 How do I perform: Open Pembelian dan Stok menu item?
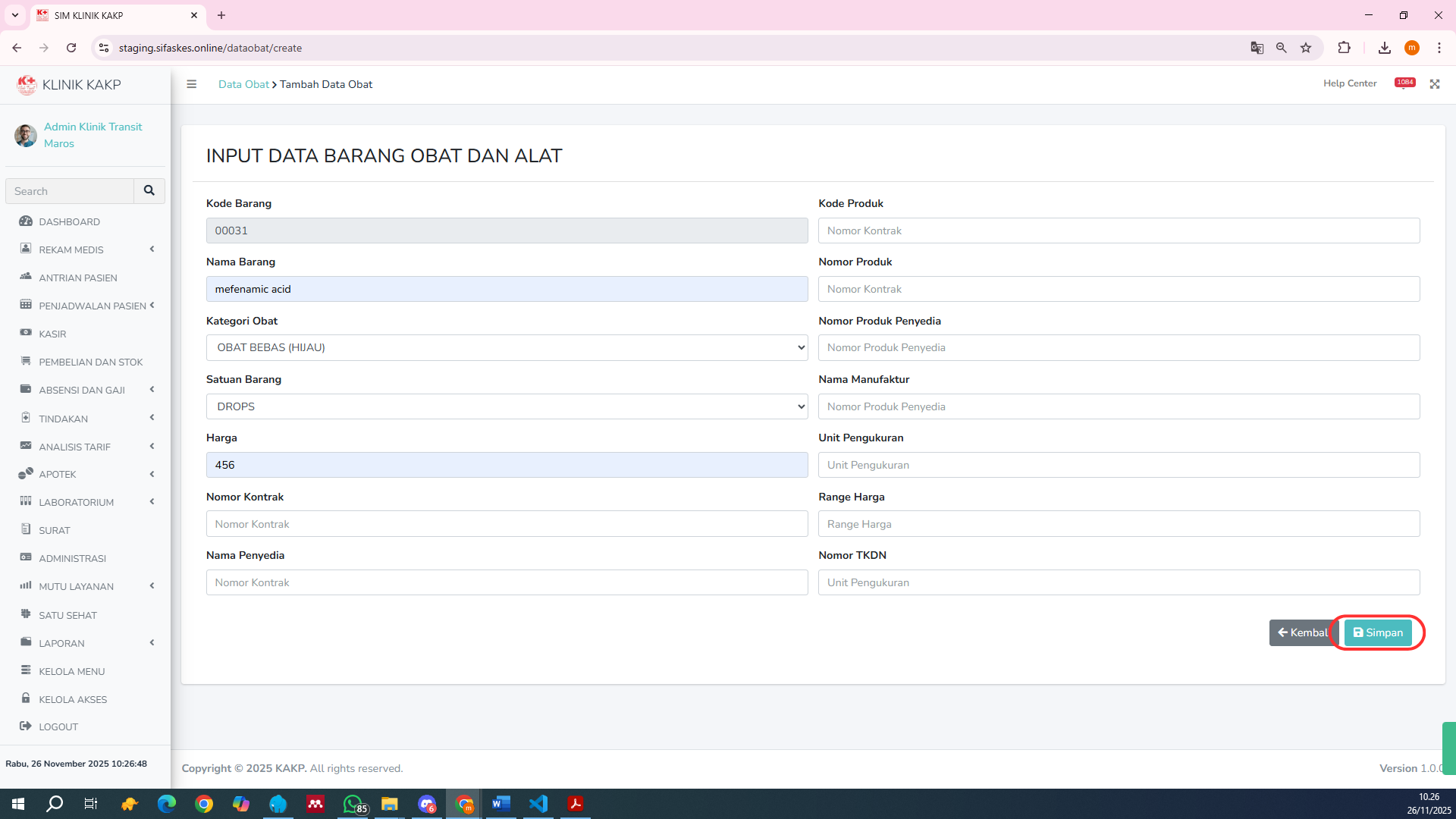click(x=90, y=362)
